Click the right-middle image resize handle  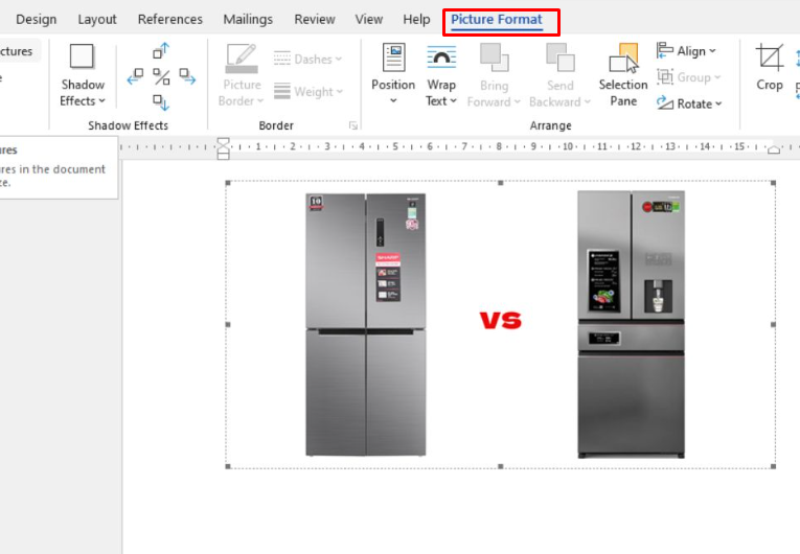(773, 324)
